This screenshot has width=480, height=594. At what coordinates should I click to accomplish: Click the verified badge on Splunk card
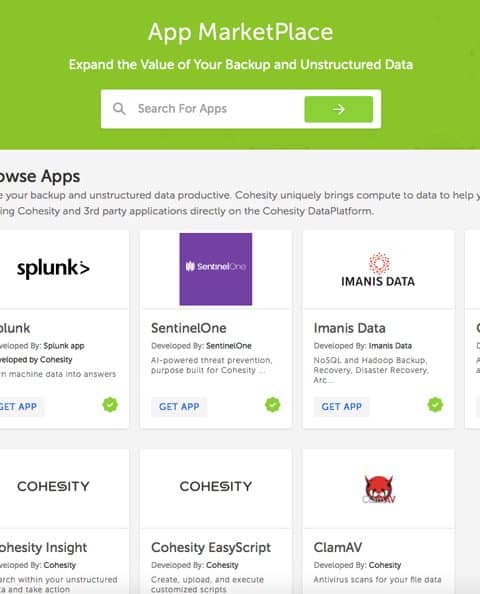click(x=110, y=405)
